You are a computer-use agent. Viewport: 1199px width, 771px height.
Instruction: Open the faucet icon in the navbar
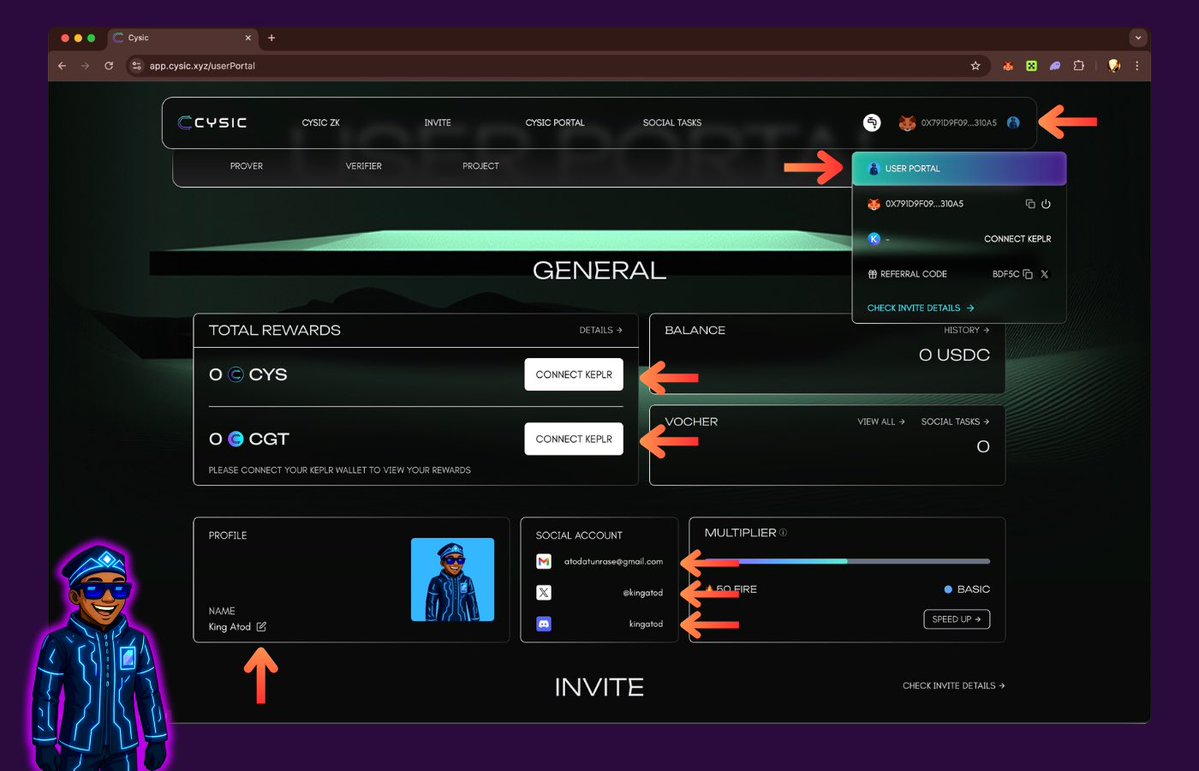(872, 122)
